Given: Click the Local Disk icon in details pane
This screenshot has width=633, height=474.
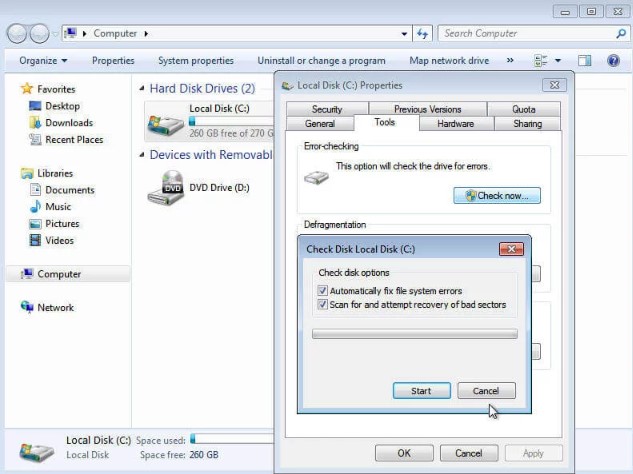Looking at the screenshot, I should (36, 453).
